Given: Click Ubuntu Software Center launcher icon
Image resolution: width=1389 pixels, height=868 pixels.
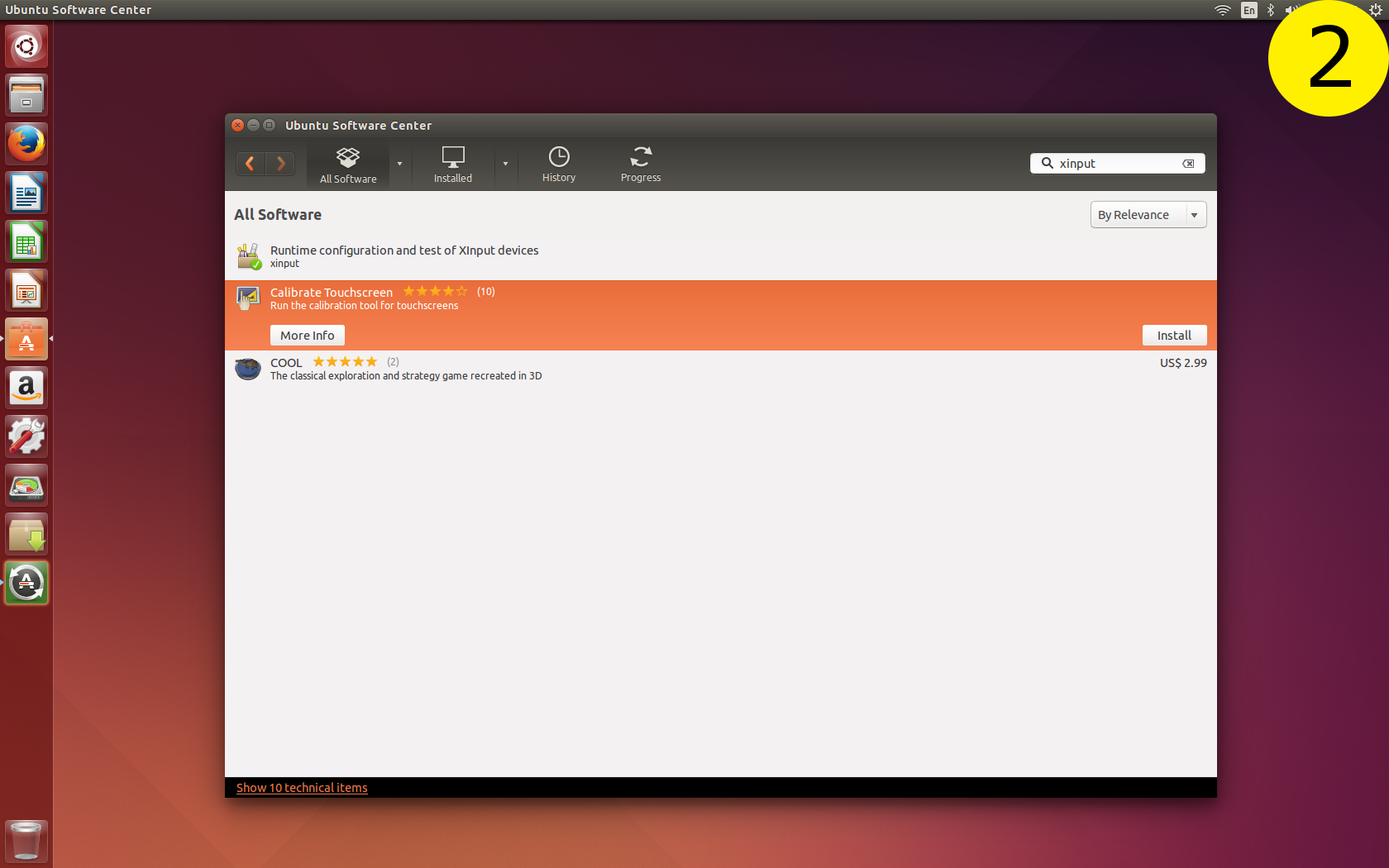Looking at the screenshot, I should pos(26,339).
